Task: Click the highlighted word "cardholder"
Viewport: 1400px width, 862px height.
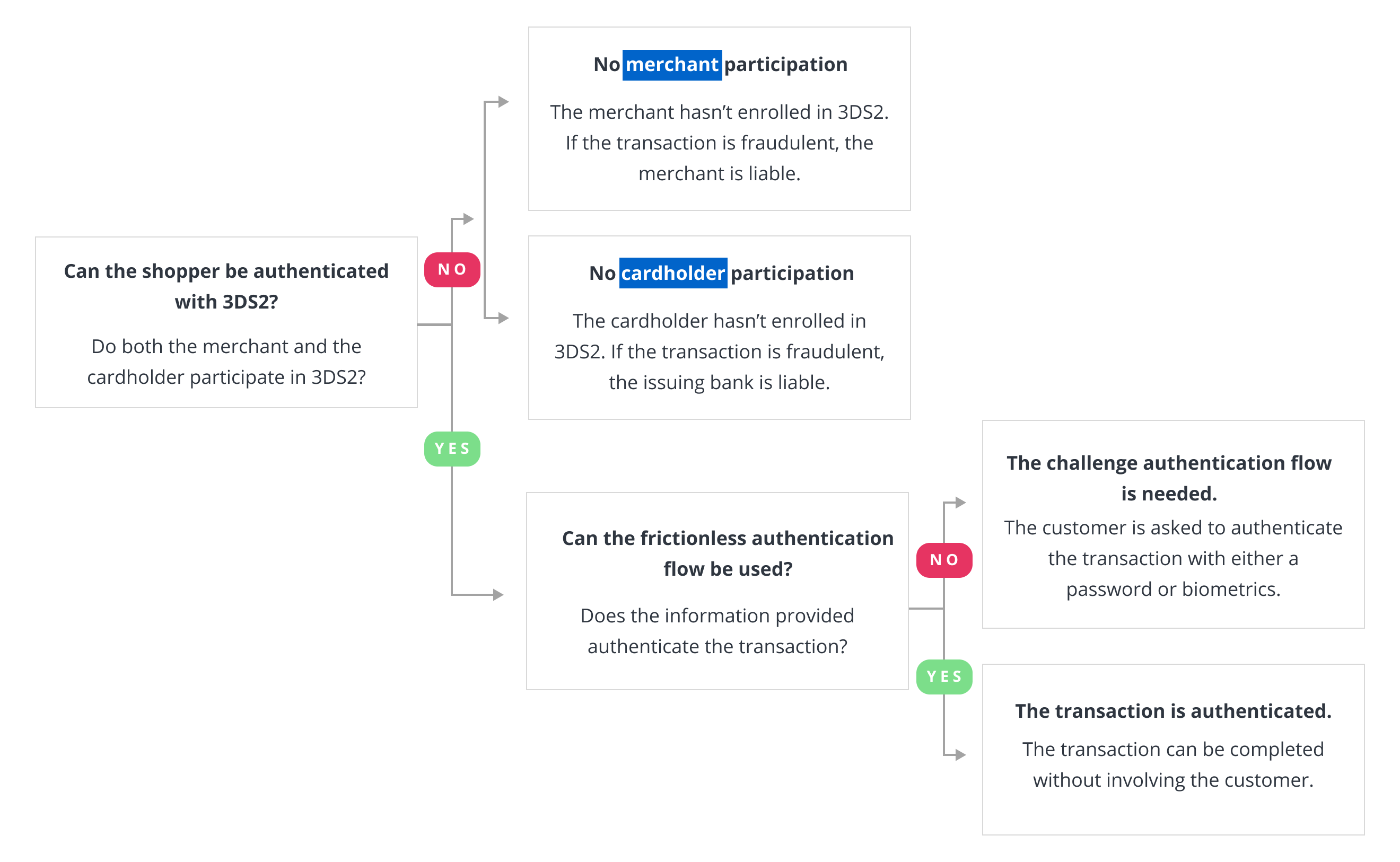Action: (673, 274)
